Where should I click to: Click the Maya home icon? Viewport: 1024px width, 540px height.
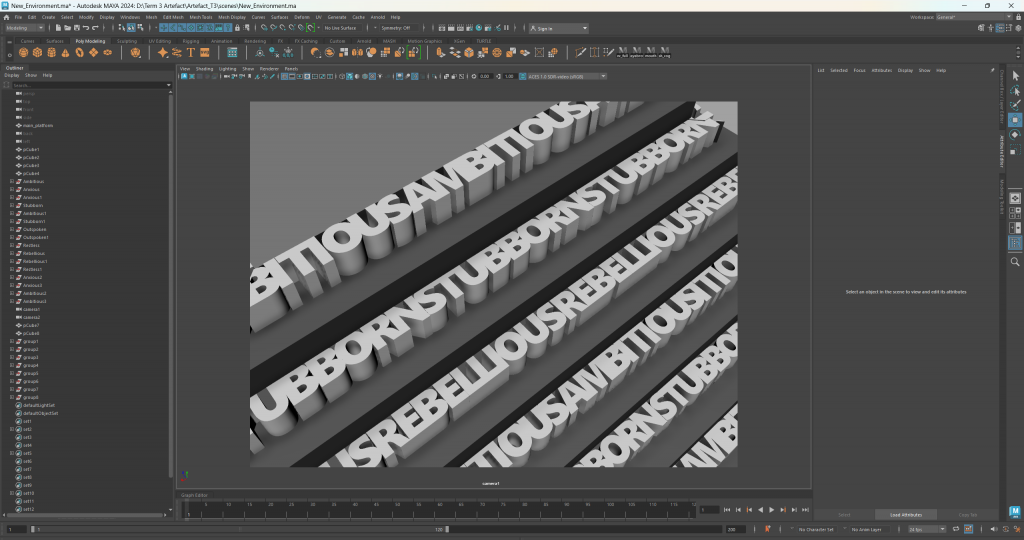[7, 18]
